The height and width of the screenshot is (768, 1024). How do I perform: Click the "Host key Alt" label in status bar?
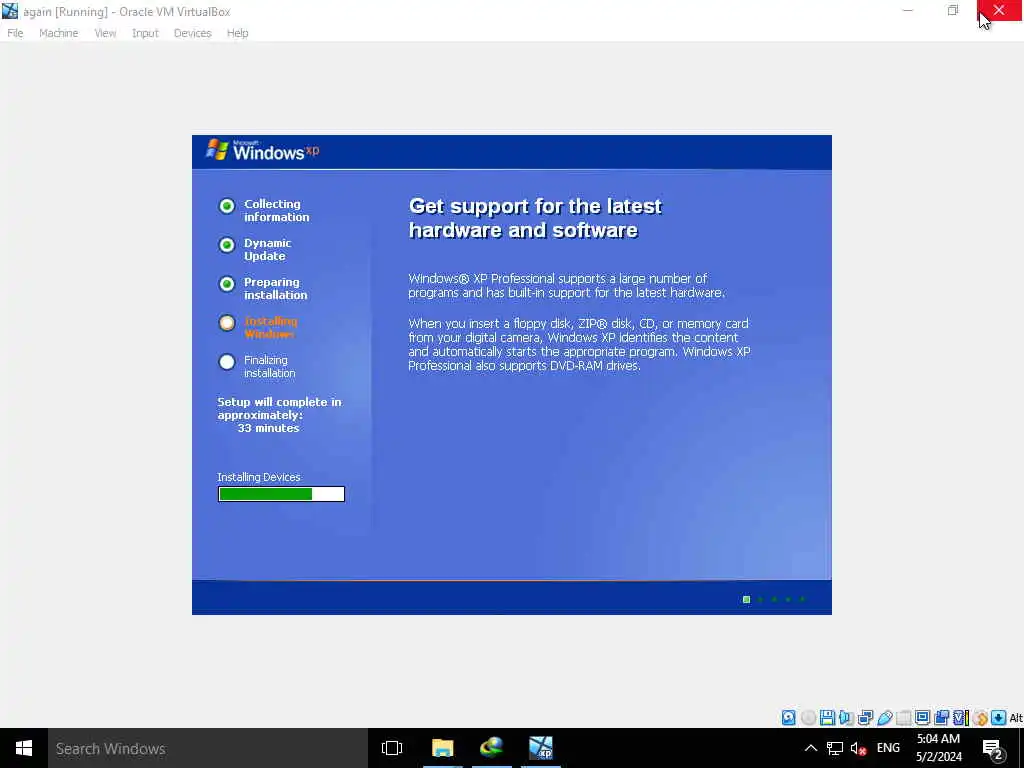pos(1016,718)
